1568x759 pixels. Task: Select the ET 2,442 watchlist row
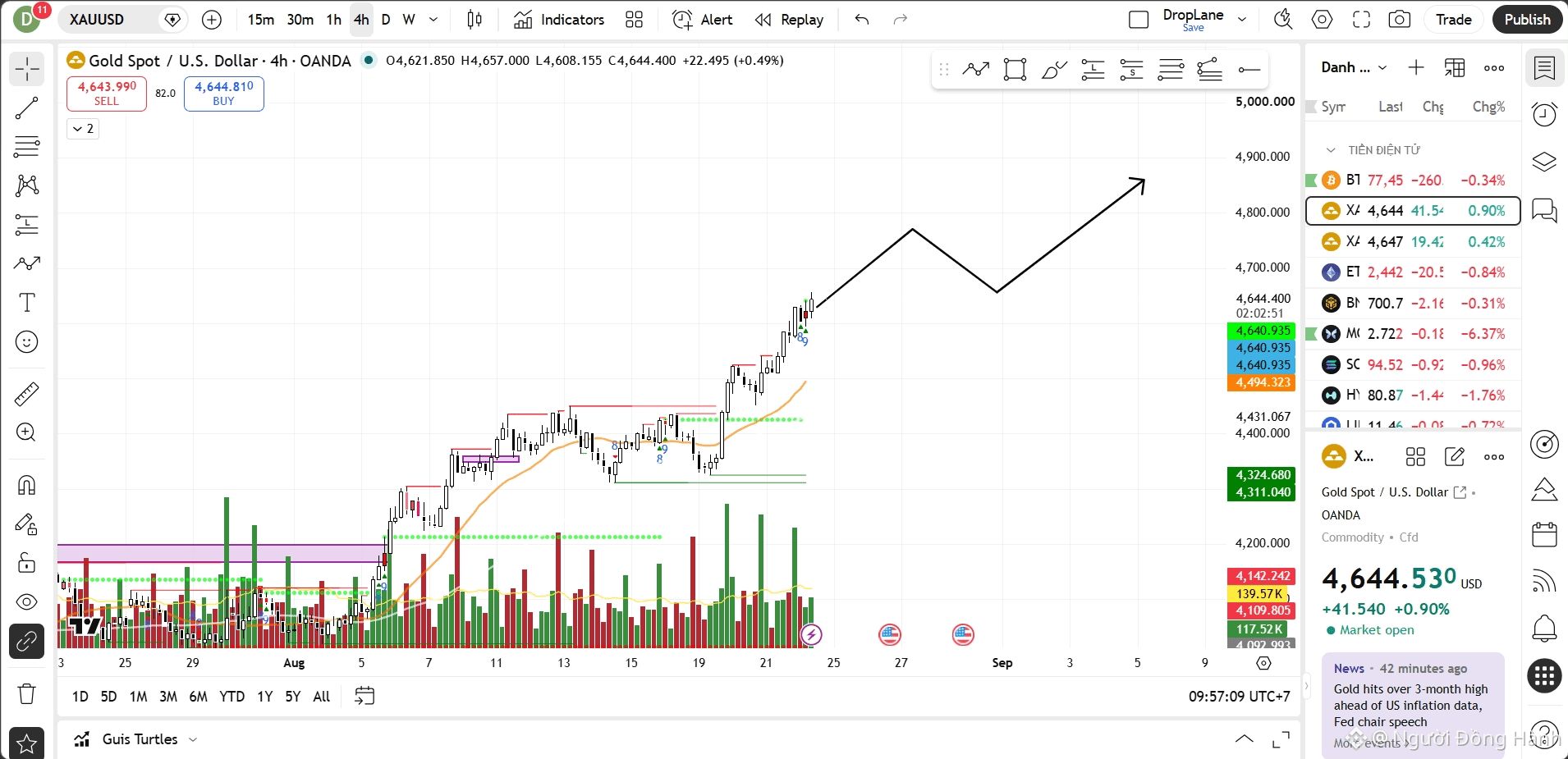pyautogui.click(x=1413, y=272)
